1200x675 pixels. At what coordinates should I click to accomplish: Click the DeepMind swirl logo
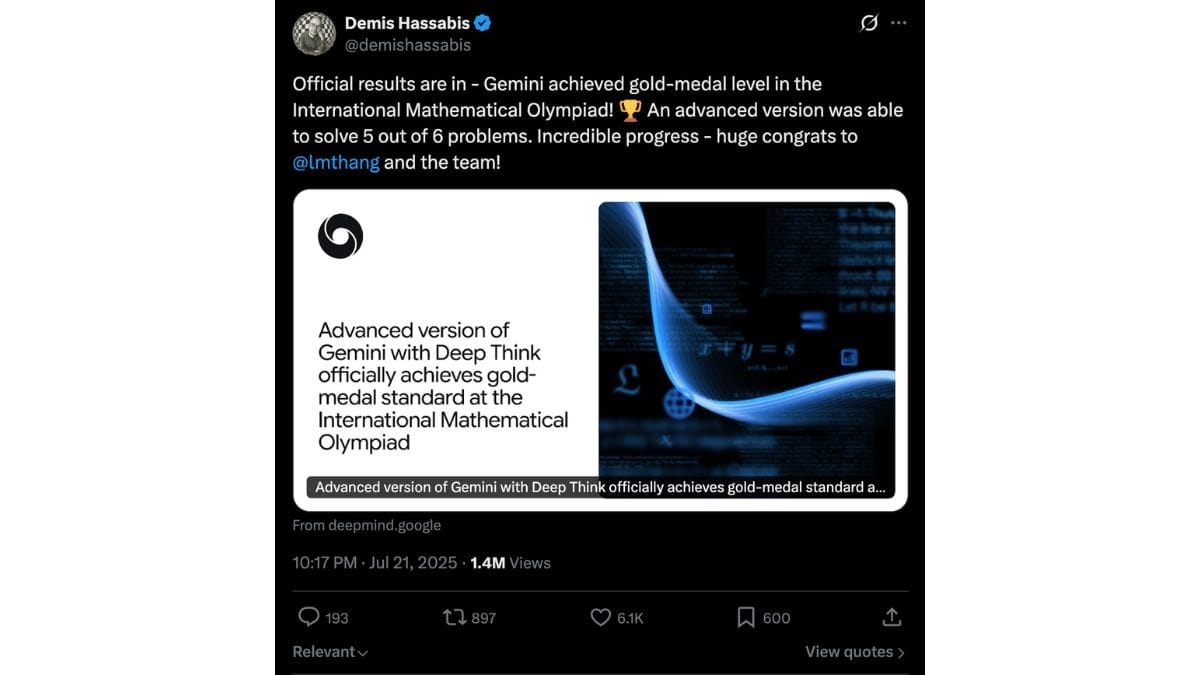pyautogui.click(x=340, y=237)
